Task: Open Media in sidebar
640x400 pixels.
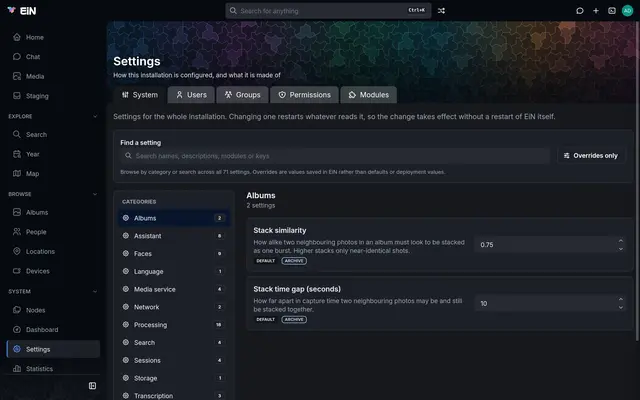Action: point(53,76)
